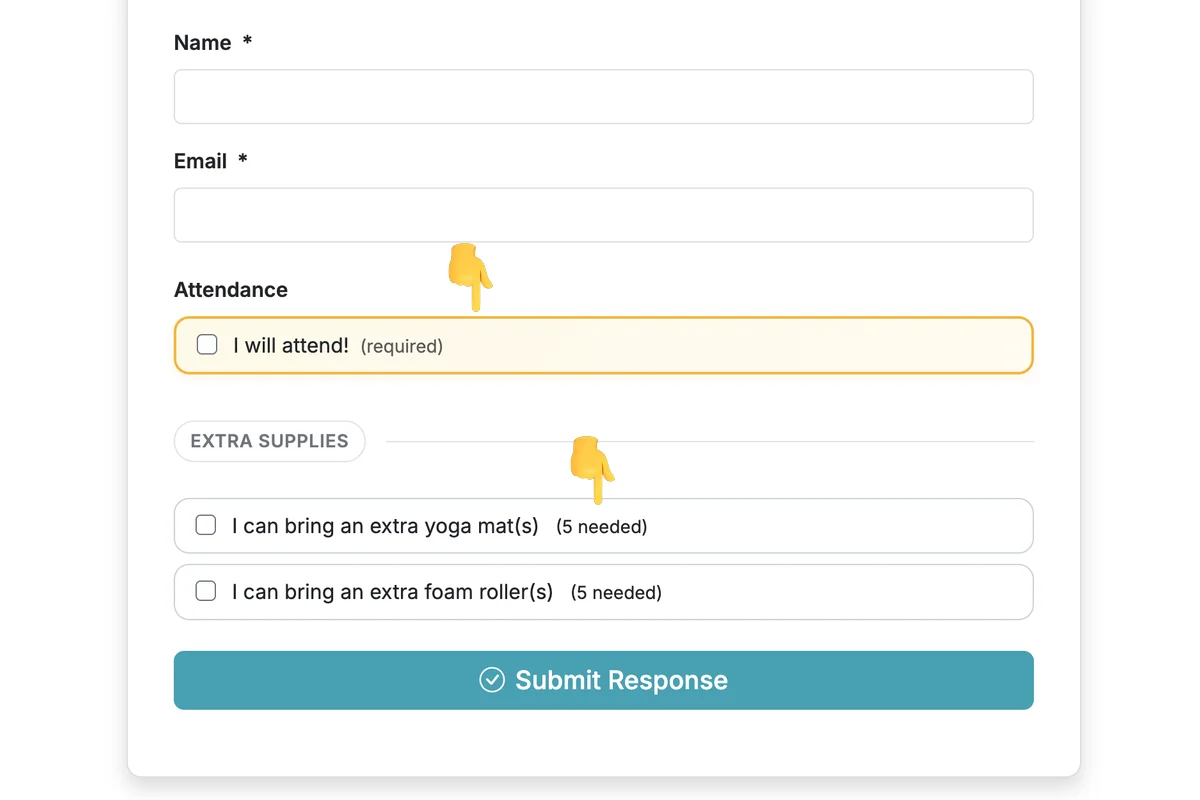1200x800 pixels.
Task: Enable the extra foam roller checkbox
Action: coord(206,591)
